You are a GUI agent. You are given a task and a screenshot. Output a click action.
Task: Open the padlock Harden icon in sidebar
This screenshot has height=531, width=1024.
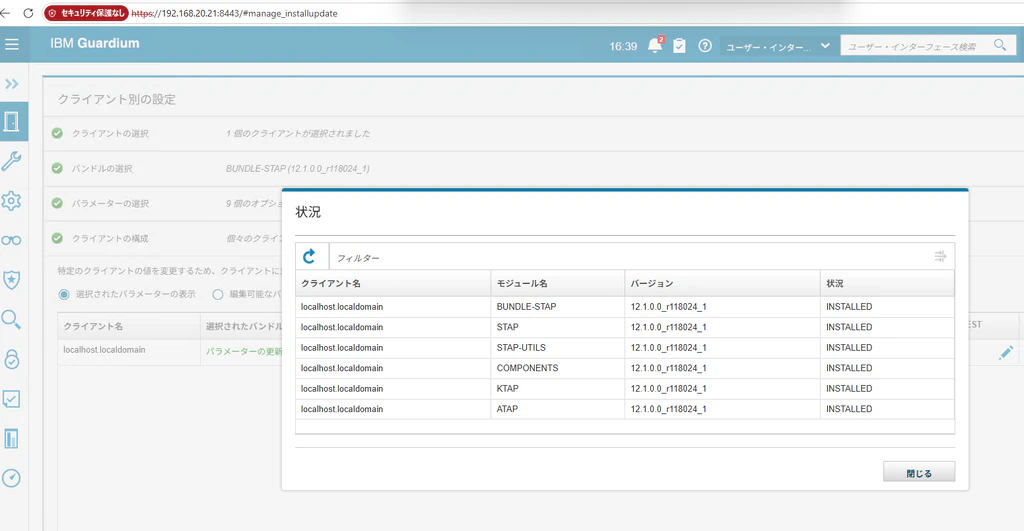click(x=12, y=359)
